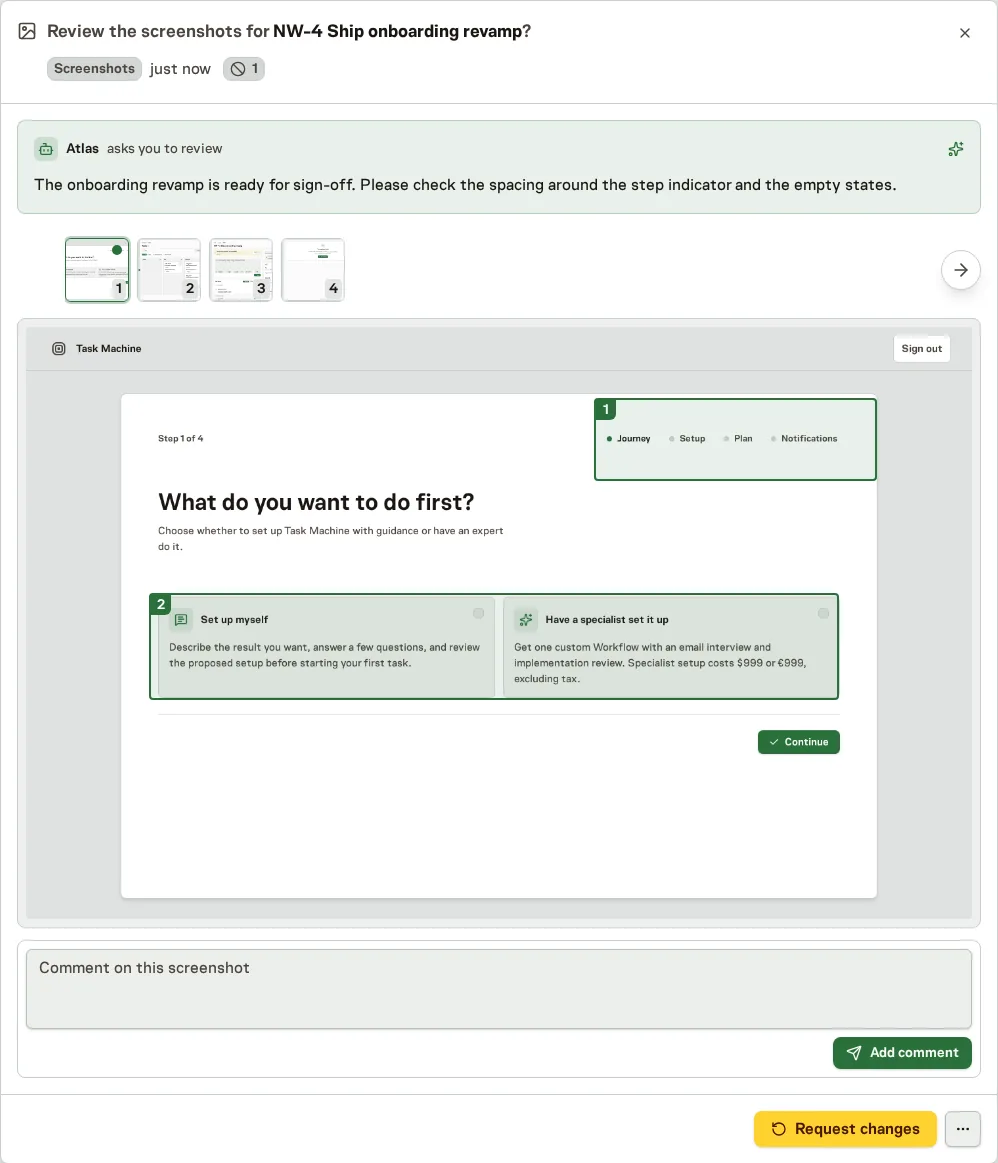Click the Step 1 of 4 label
This screenshot has width=998, height=1163.
180,438
